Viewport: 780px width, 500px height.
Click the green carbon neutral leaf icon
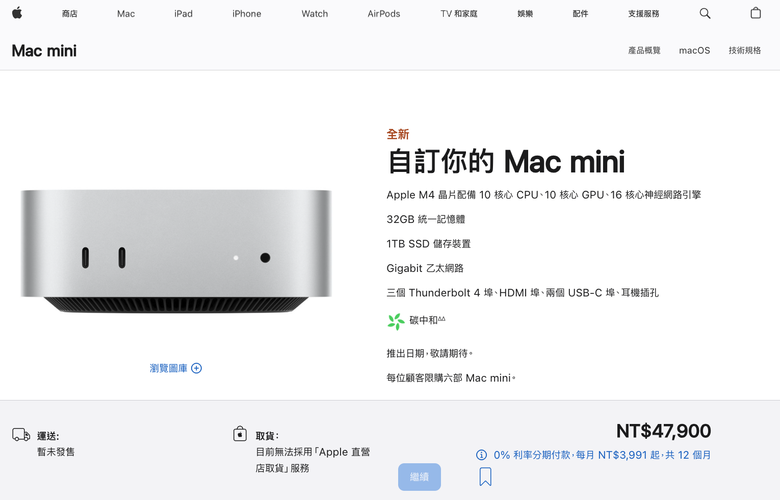click(x=396, y=321)
